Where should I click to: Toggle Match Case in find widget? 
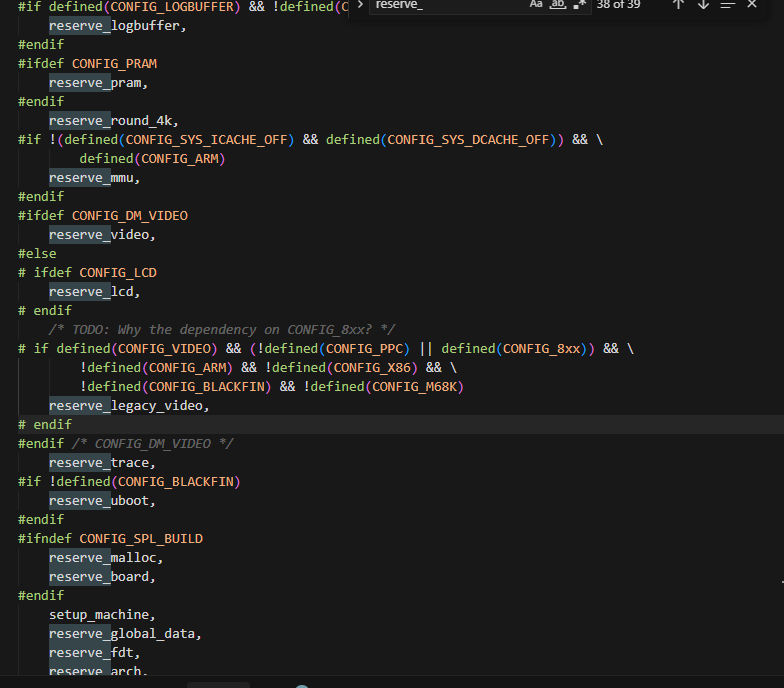pyautogui.click(x=536, y=4)
